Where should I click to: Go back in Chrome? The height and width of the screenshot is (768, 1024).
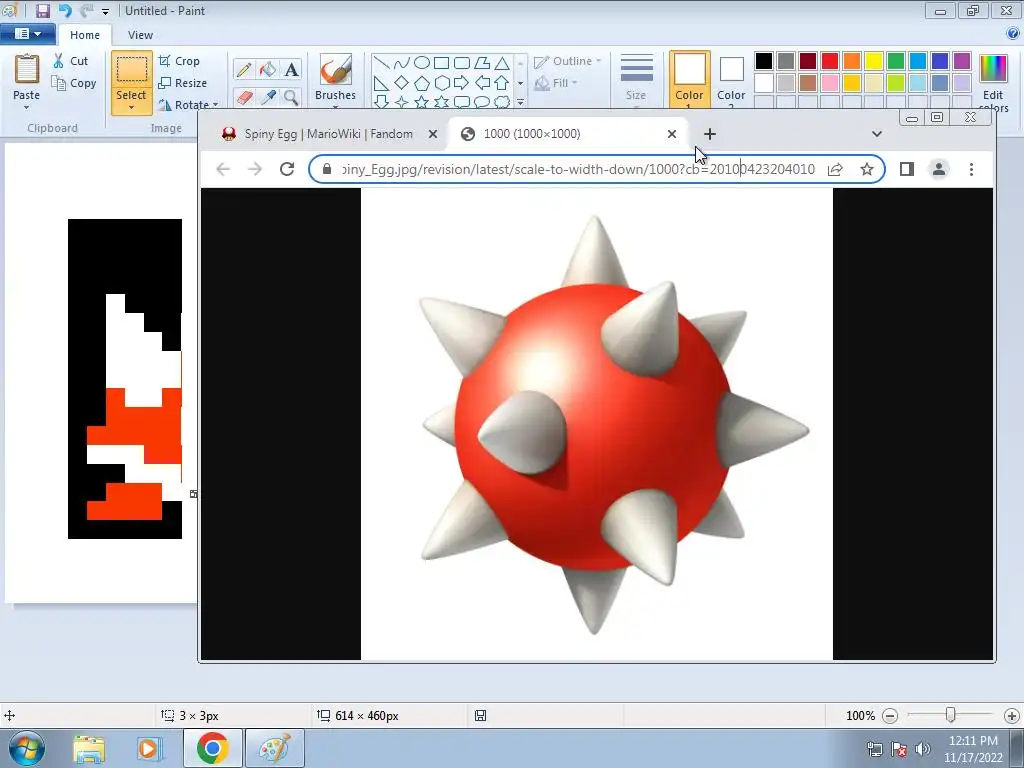pos(223,169)
